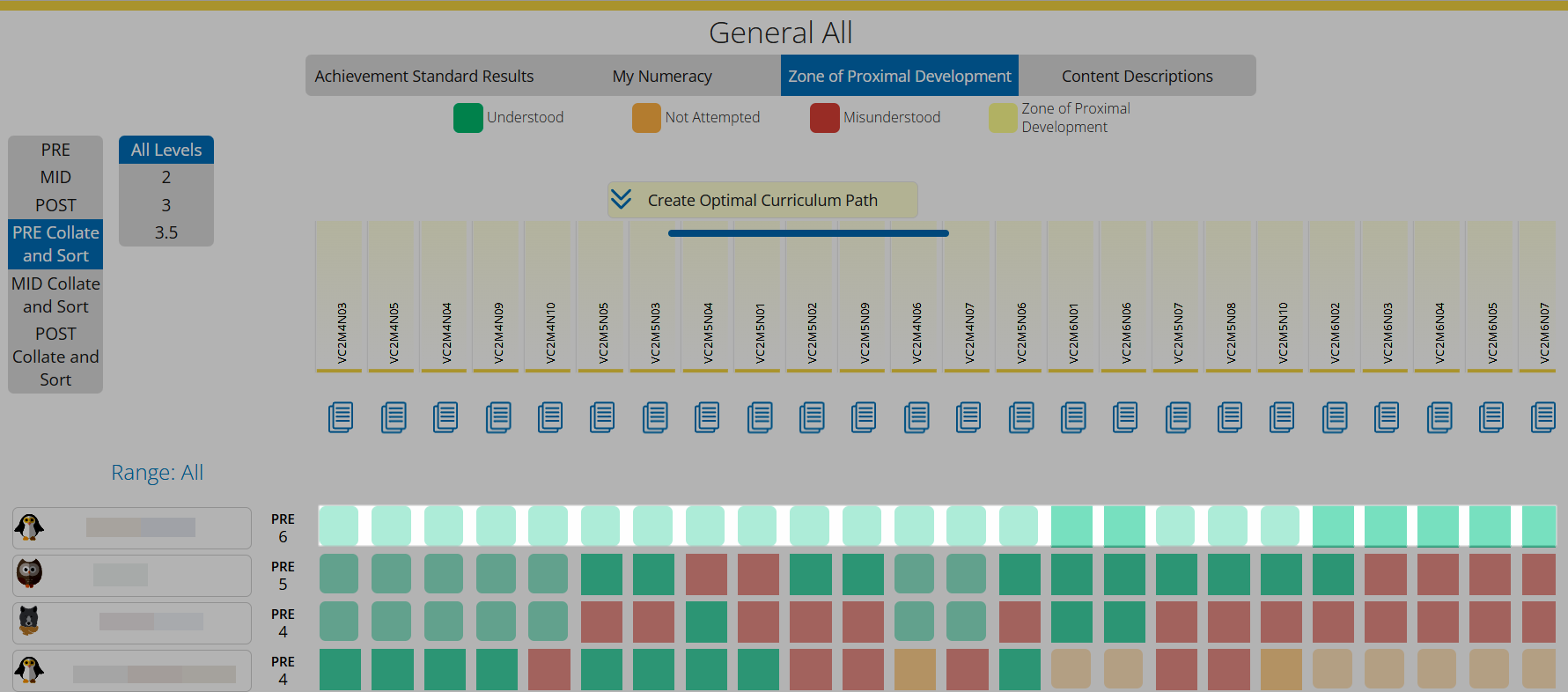Click the blue horizontal slider bar
Image resolution: width=1568 pixels, height=692 pixels.
point(808,233)
